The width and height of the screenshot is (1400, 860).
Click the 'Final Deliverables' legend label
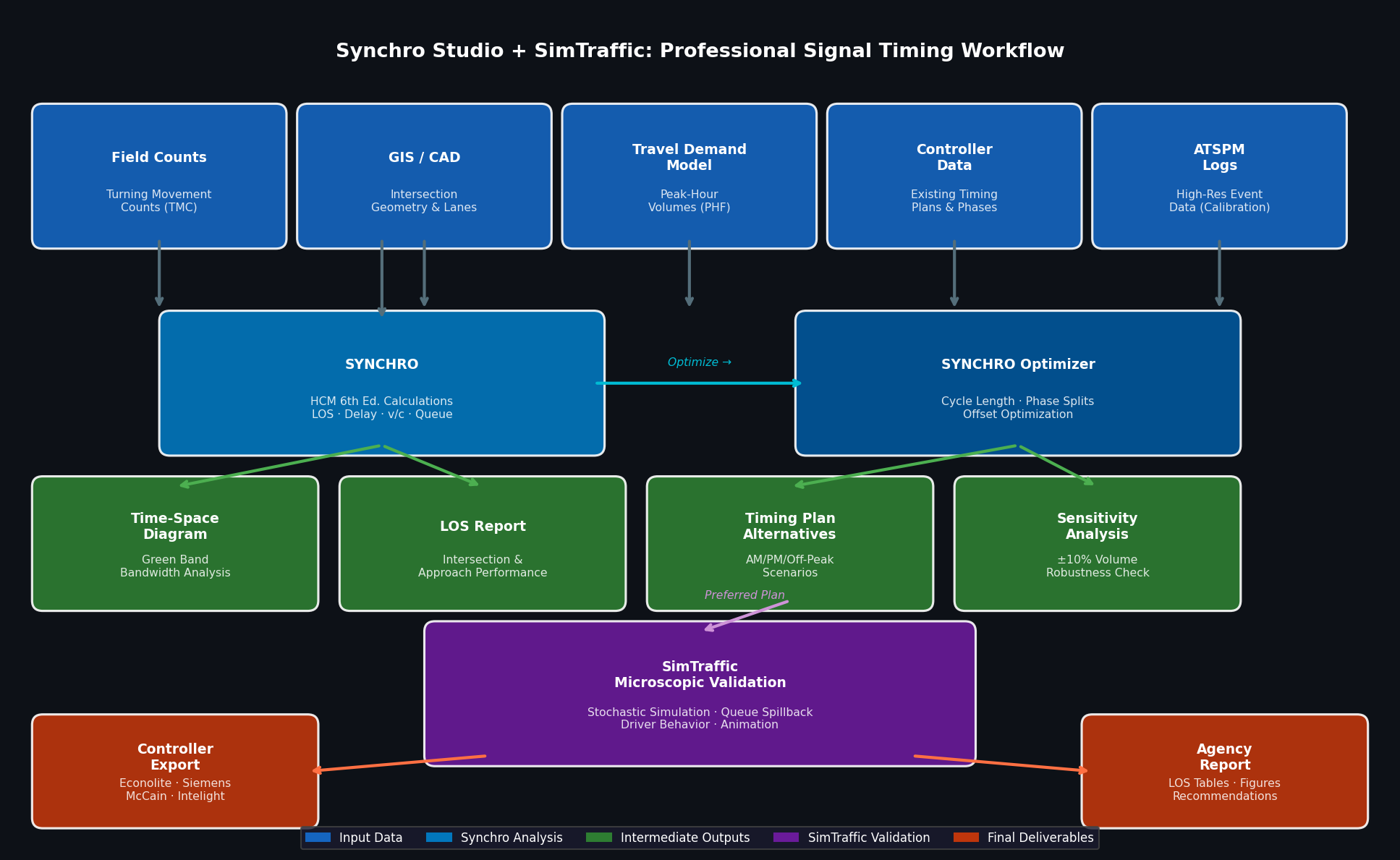tap(1040, 838)
